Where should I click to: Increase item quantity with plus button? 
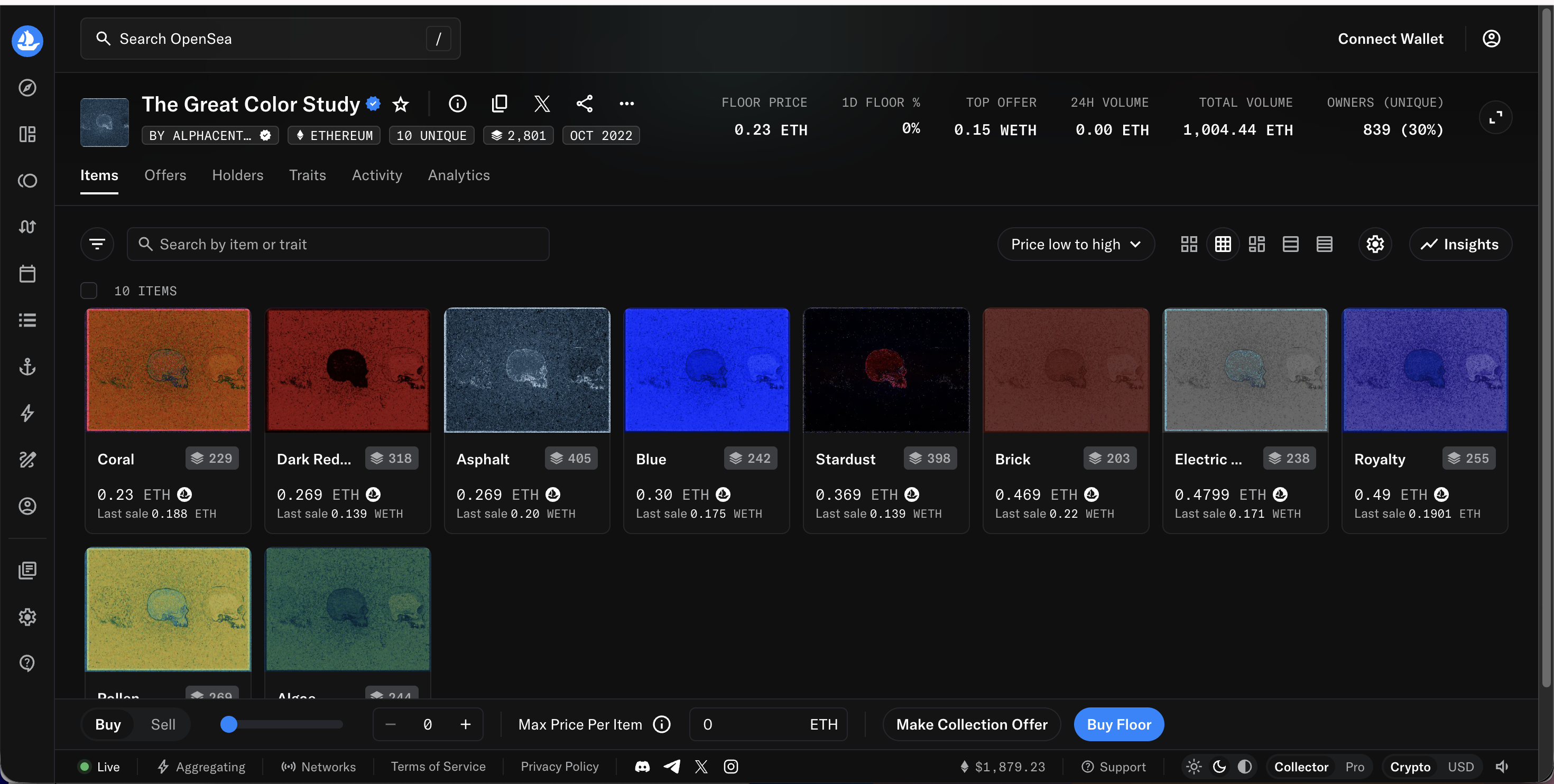tap(465, 724)
